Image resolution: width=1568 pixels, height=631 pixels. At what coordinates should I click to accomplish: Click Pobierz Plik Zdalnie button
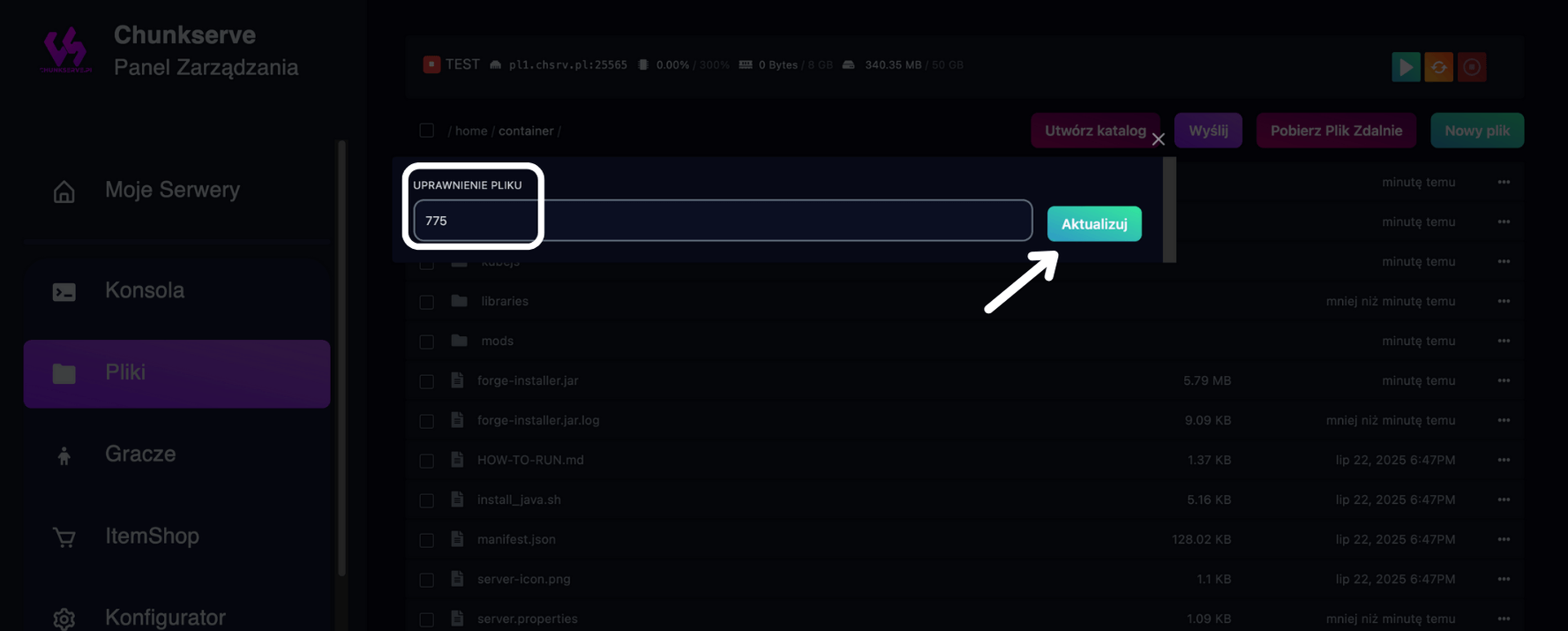coord(1336,131)
